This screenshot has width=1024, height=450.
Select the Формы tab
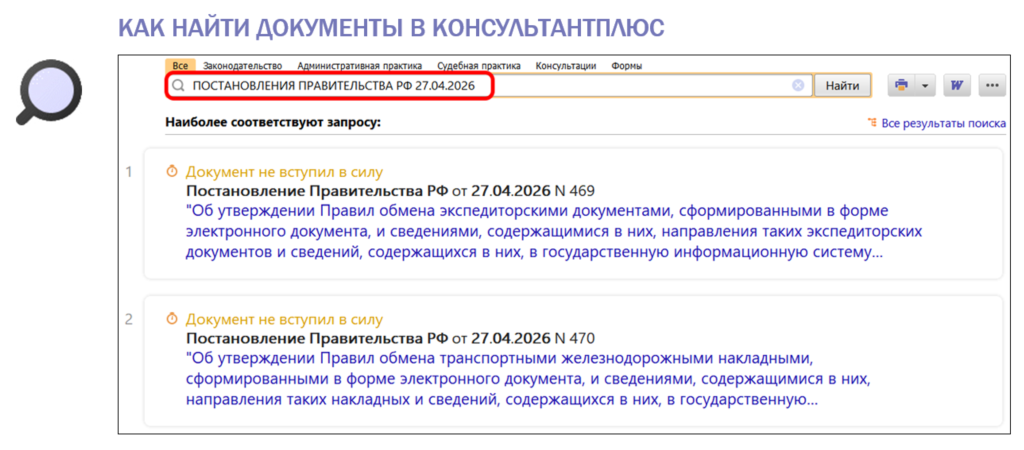coord(626,65)
